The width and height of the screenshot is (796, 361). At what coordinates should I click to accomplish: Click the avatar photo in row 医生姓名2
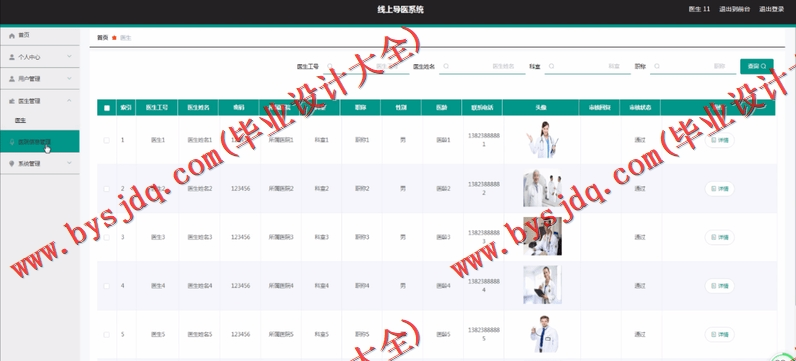point(542,188)
